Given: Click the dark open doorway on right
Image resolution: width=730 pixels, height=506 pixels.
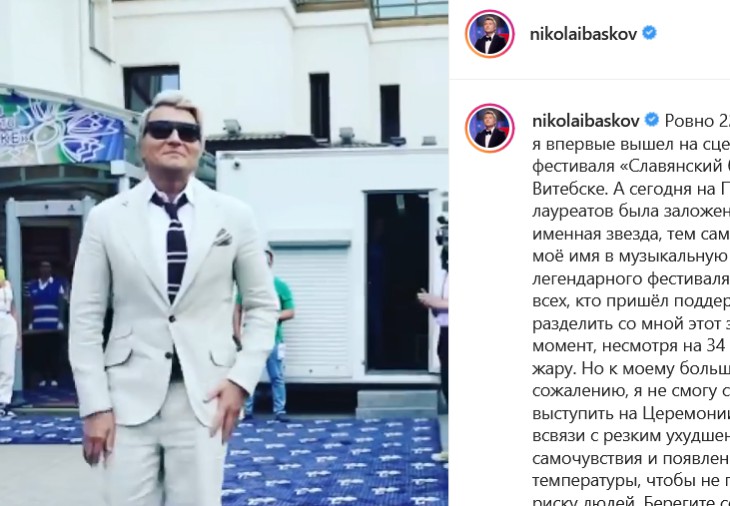Looking at the screenshot, I should coord(397,282).
